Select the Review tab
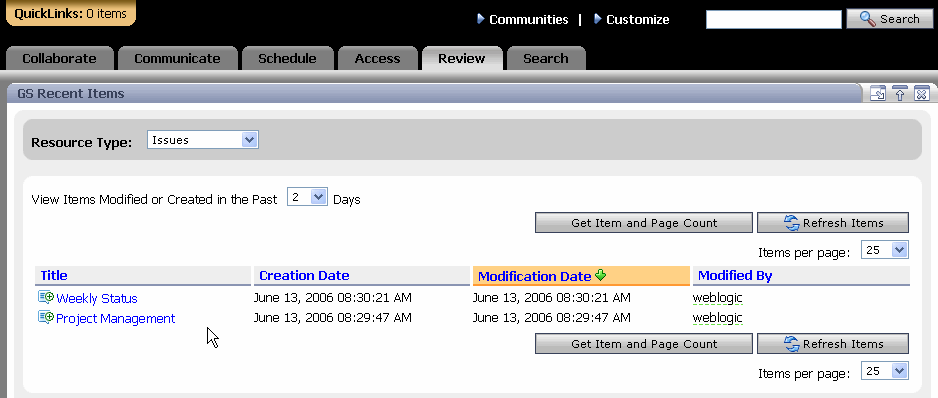 click(461, 59)
